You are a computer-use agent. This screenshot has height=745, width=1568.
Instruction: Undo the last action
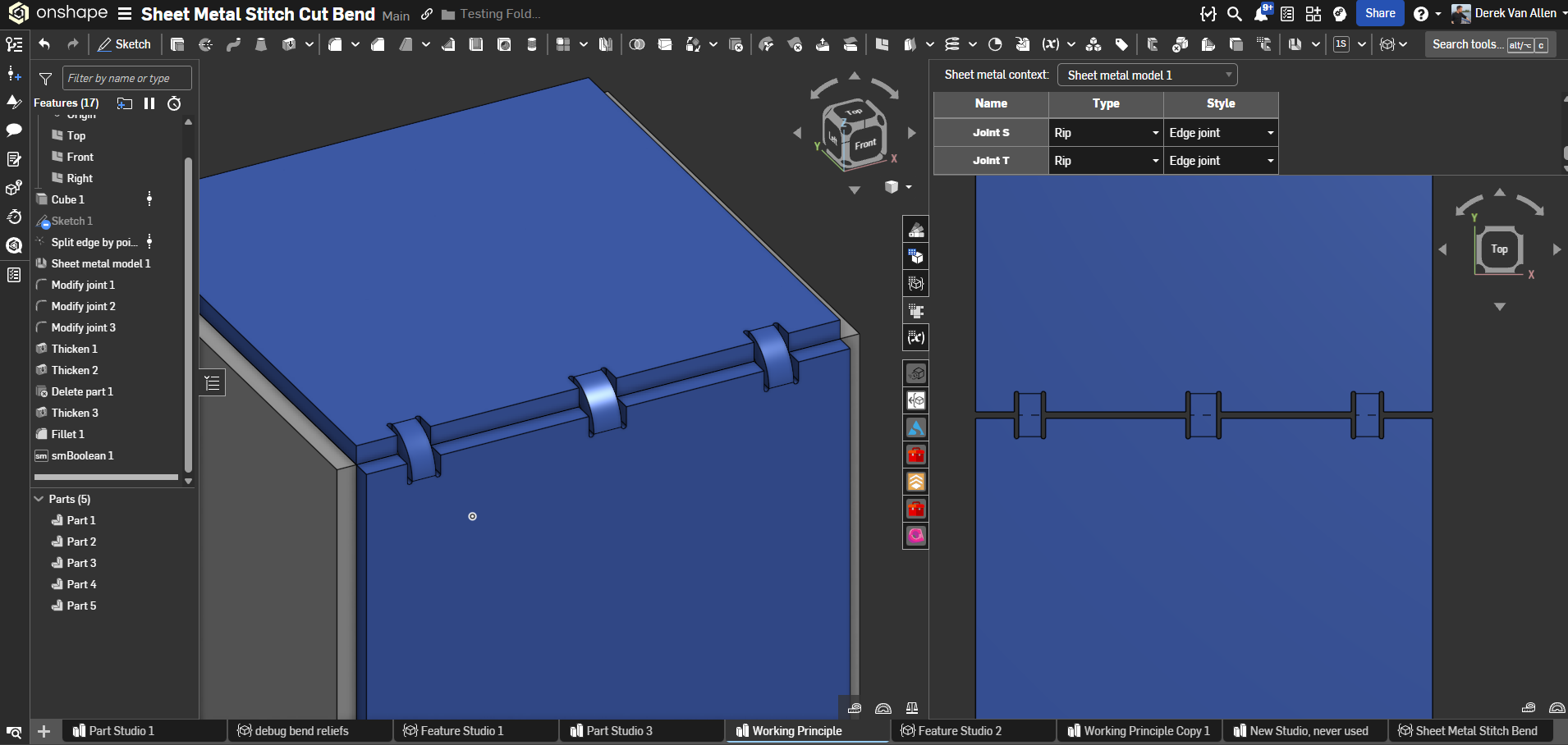point(44,44)
